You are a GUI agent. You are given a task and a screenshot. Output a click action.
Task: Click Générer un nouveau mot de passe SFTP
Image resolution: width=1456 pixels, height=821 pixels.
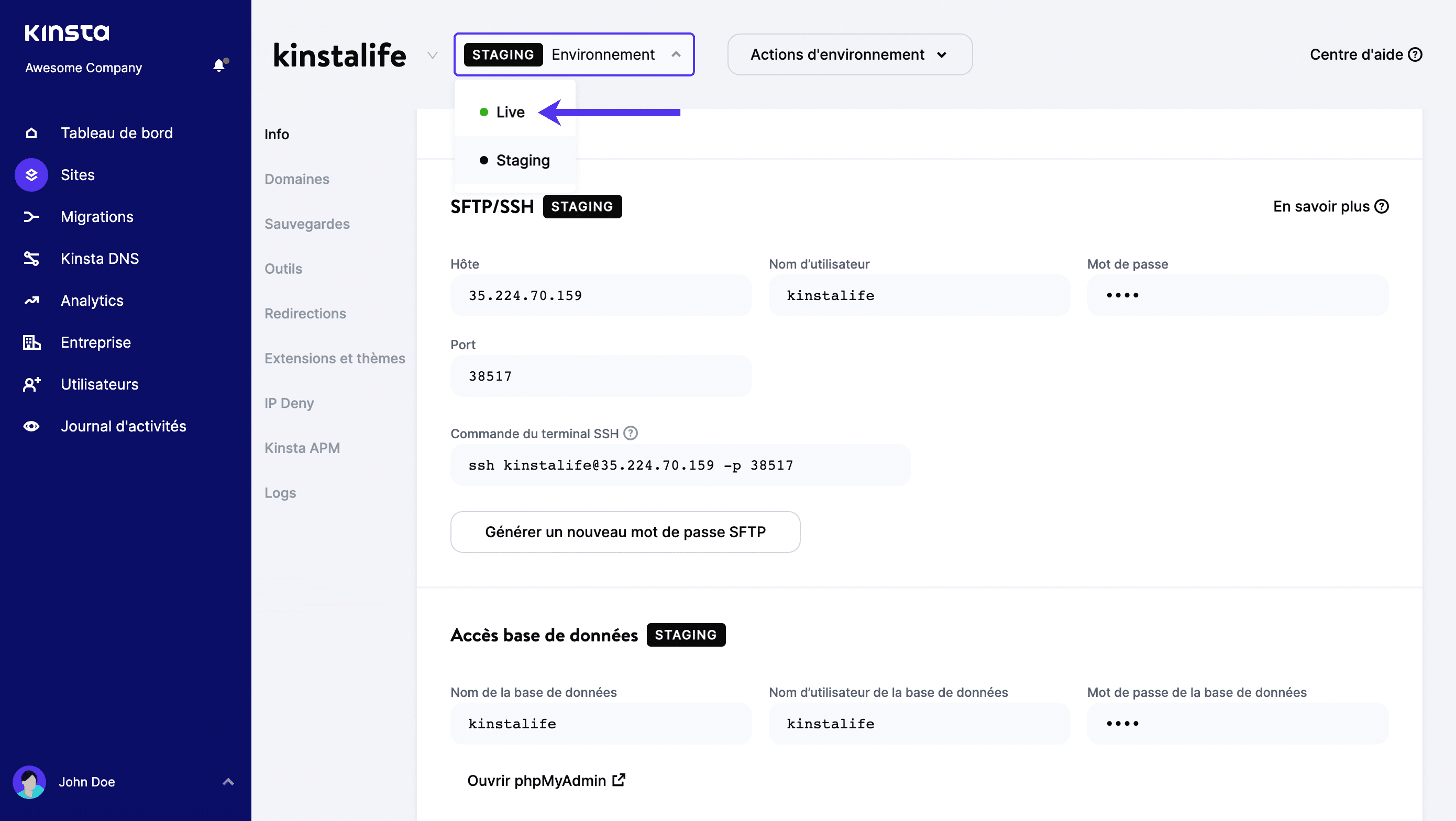click(x=625, y=531)
